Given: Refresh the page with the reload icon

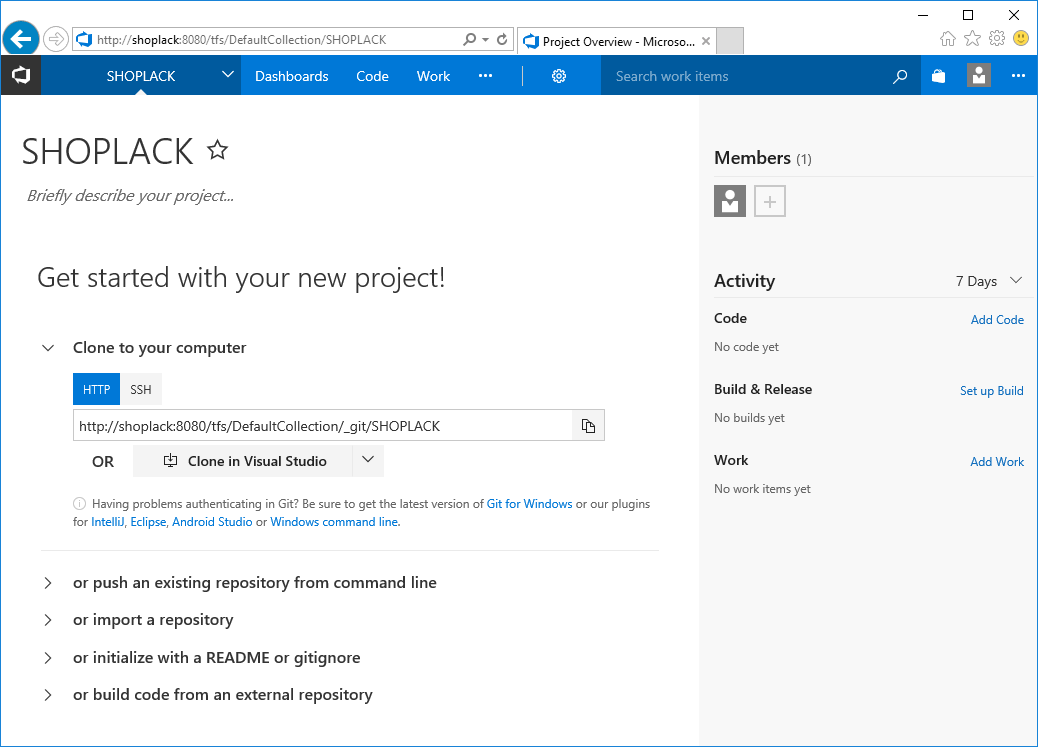Looking at the screenshot, I should (502, 40).
